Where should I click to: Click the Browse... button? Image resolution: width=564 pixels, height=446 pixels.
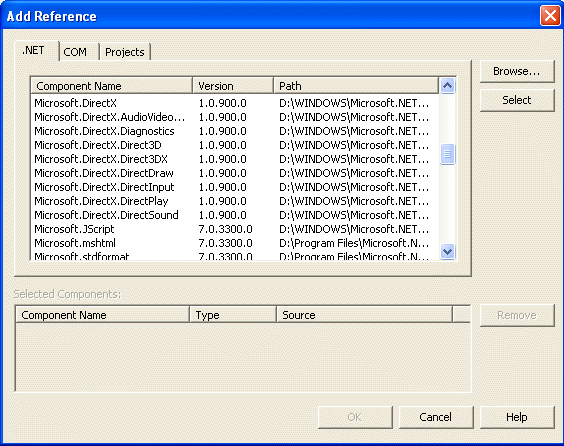click(517, 71)
